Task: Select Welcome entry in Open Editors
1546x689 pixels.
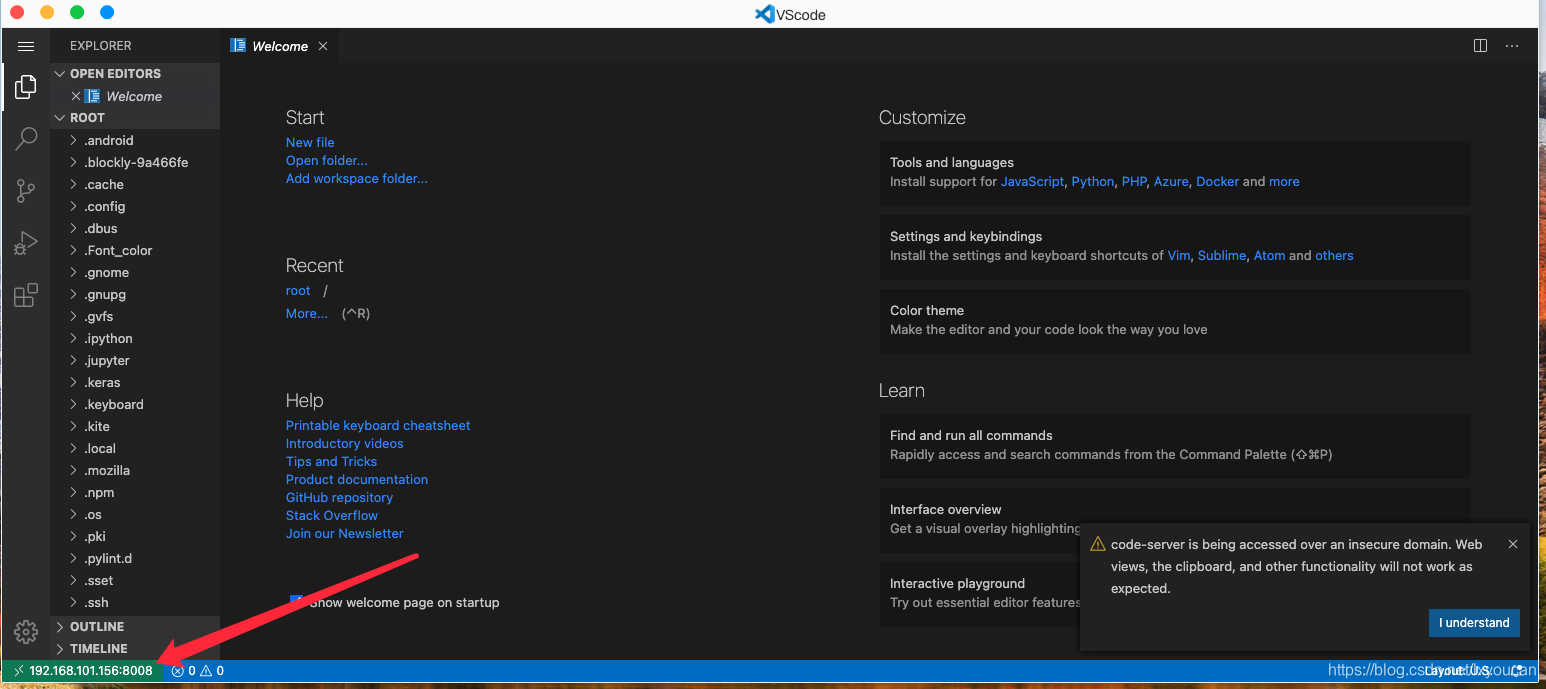Action: coord(134,96)
